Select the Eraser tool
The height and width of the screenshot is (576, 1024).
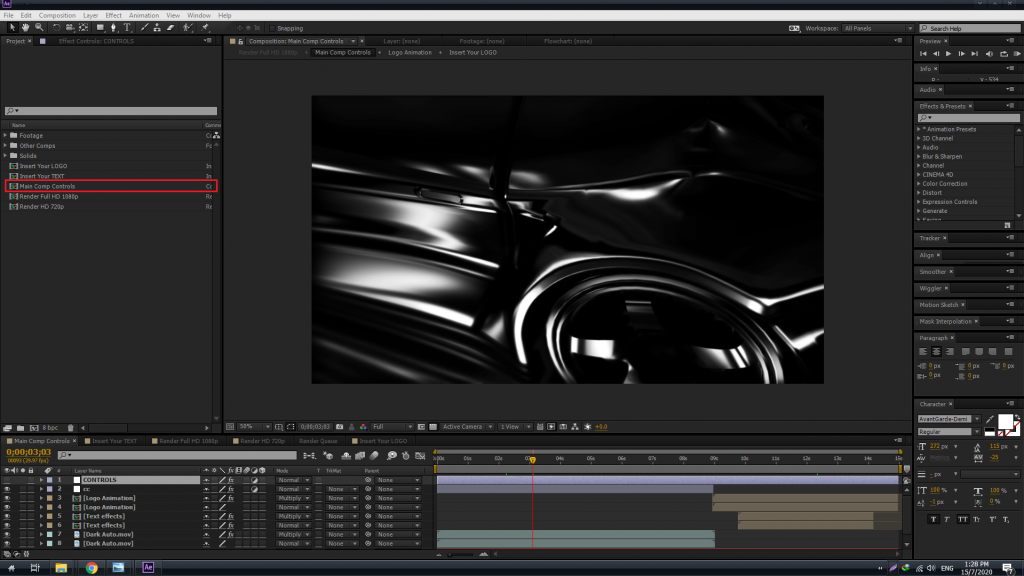[171, 27]
